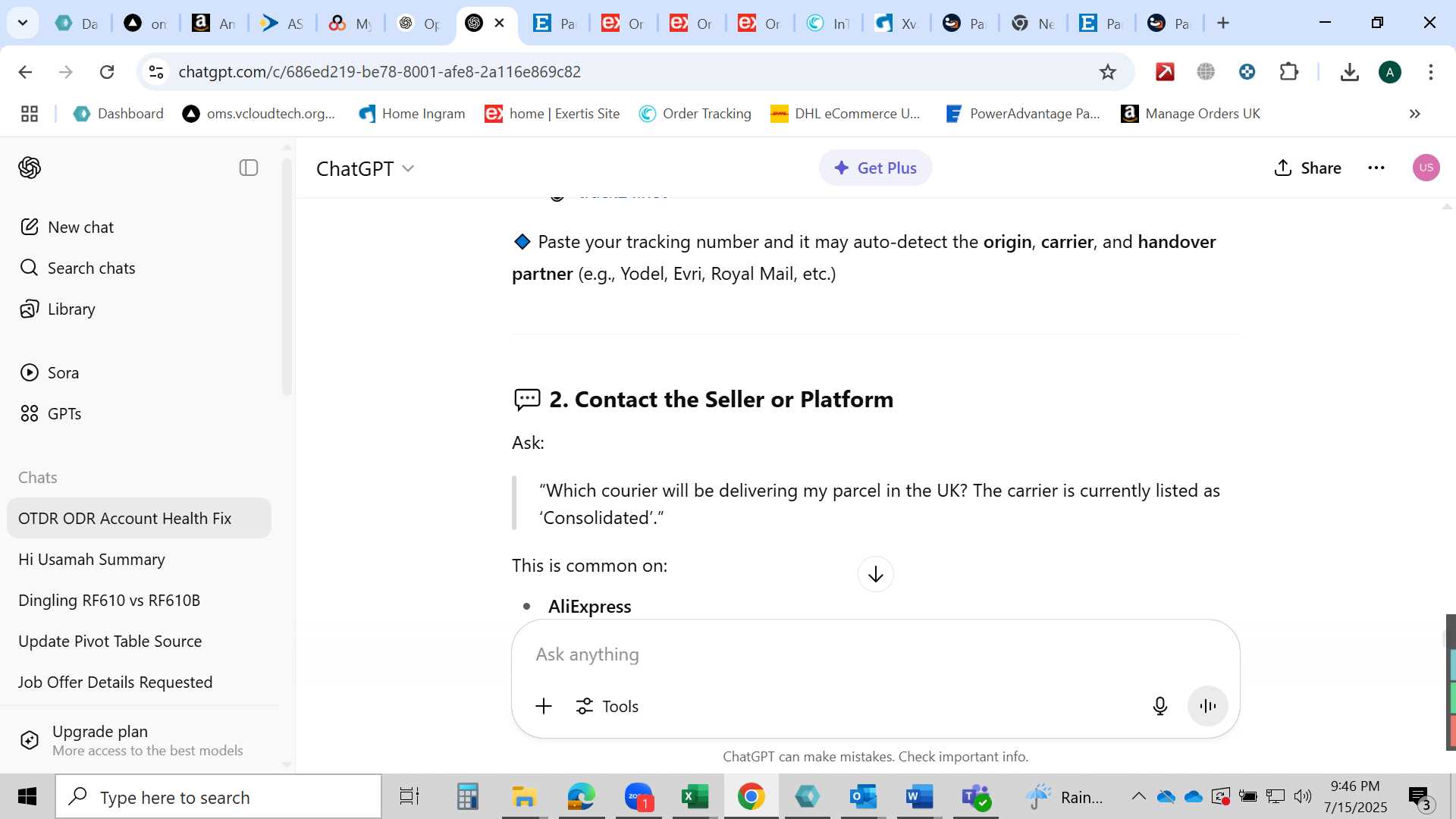The image size is (1456, 819).
Task: Start voice mode with waveform icon
Action: point(1208,706)
